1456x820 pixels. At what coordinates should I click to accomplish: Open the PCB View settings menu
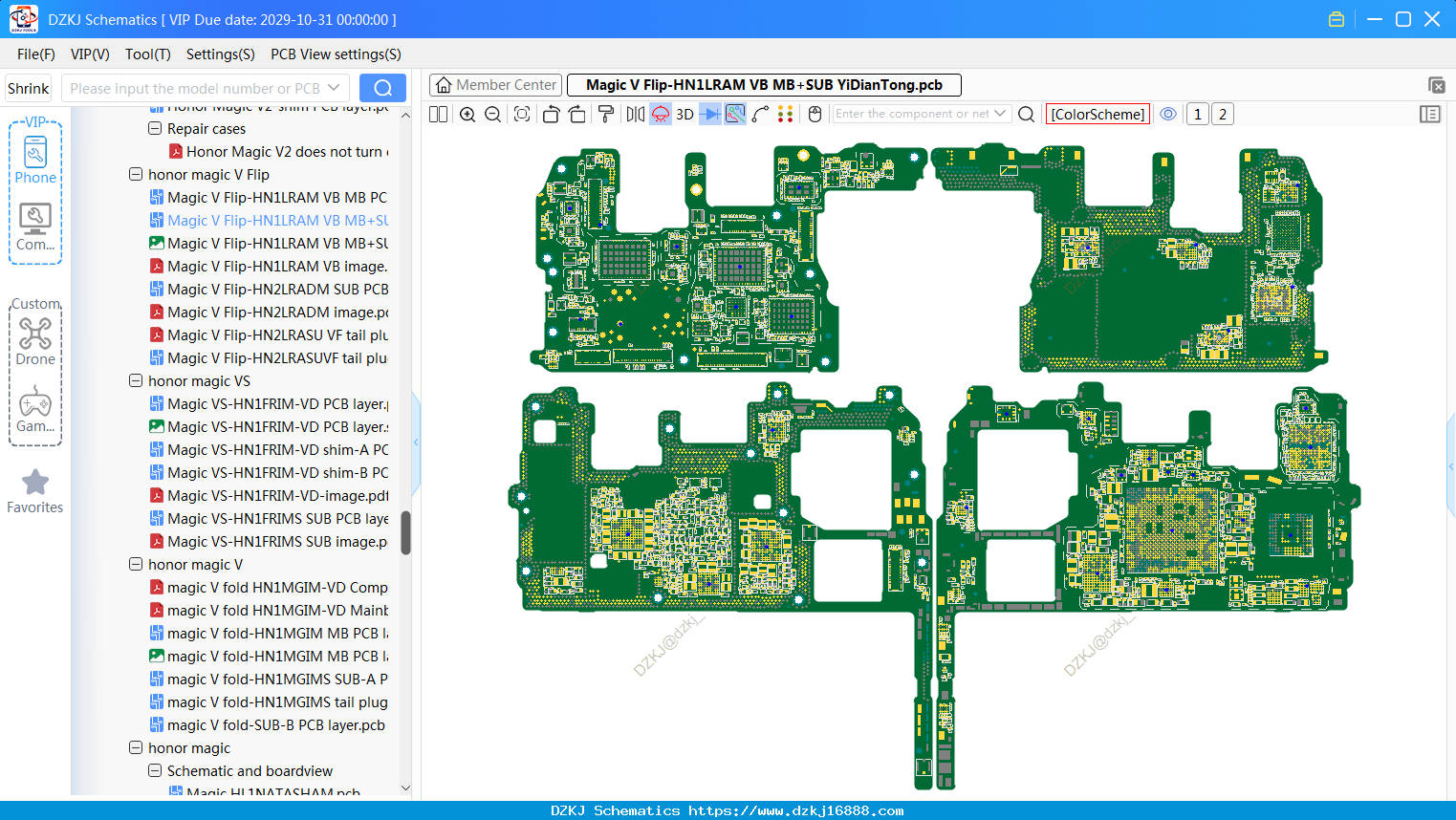tap(336, 54)
